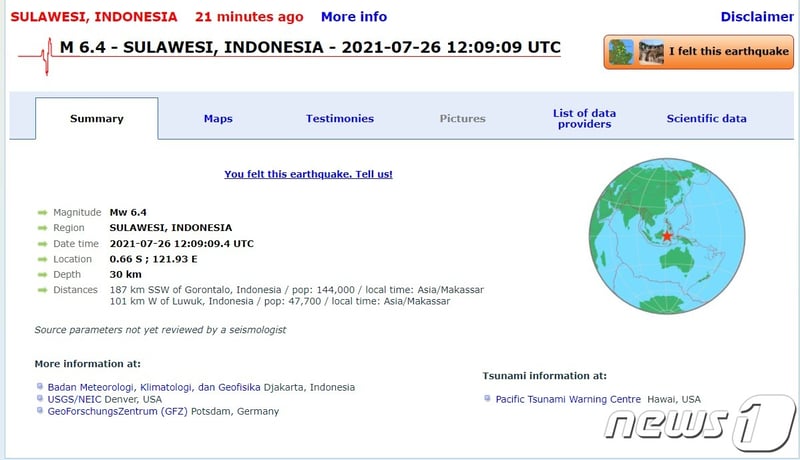Click You felt this earthquake. Tell us! link

[308, 174]
